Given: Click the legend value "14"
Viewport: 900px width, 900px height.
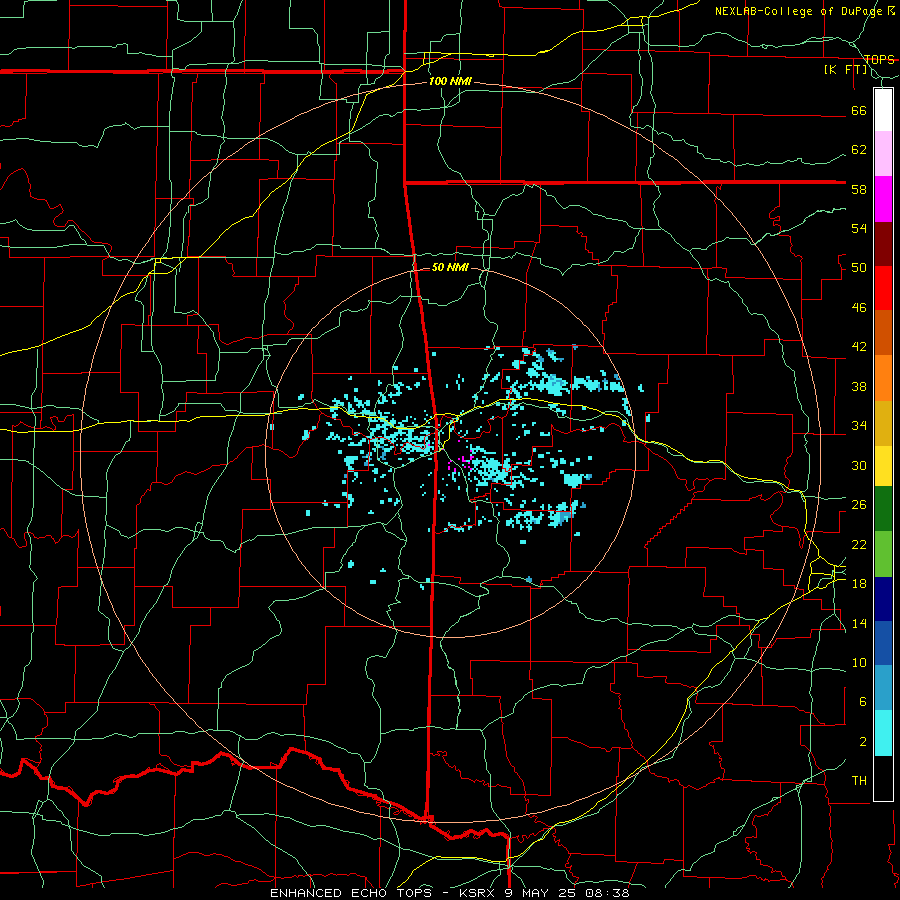Looking at the screenshot, I should 859,623.
